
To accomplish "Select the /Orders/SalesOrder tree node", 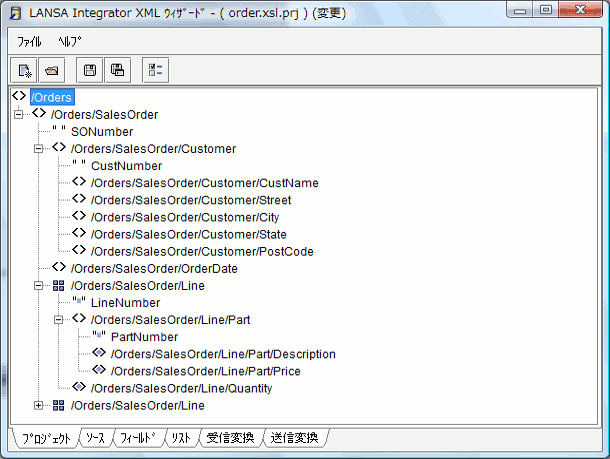I will pos(104,115).
